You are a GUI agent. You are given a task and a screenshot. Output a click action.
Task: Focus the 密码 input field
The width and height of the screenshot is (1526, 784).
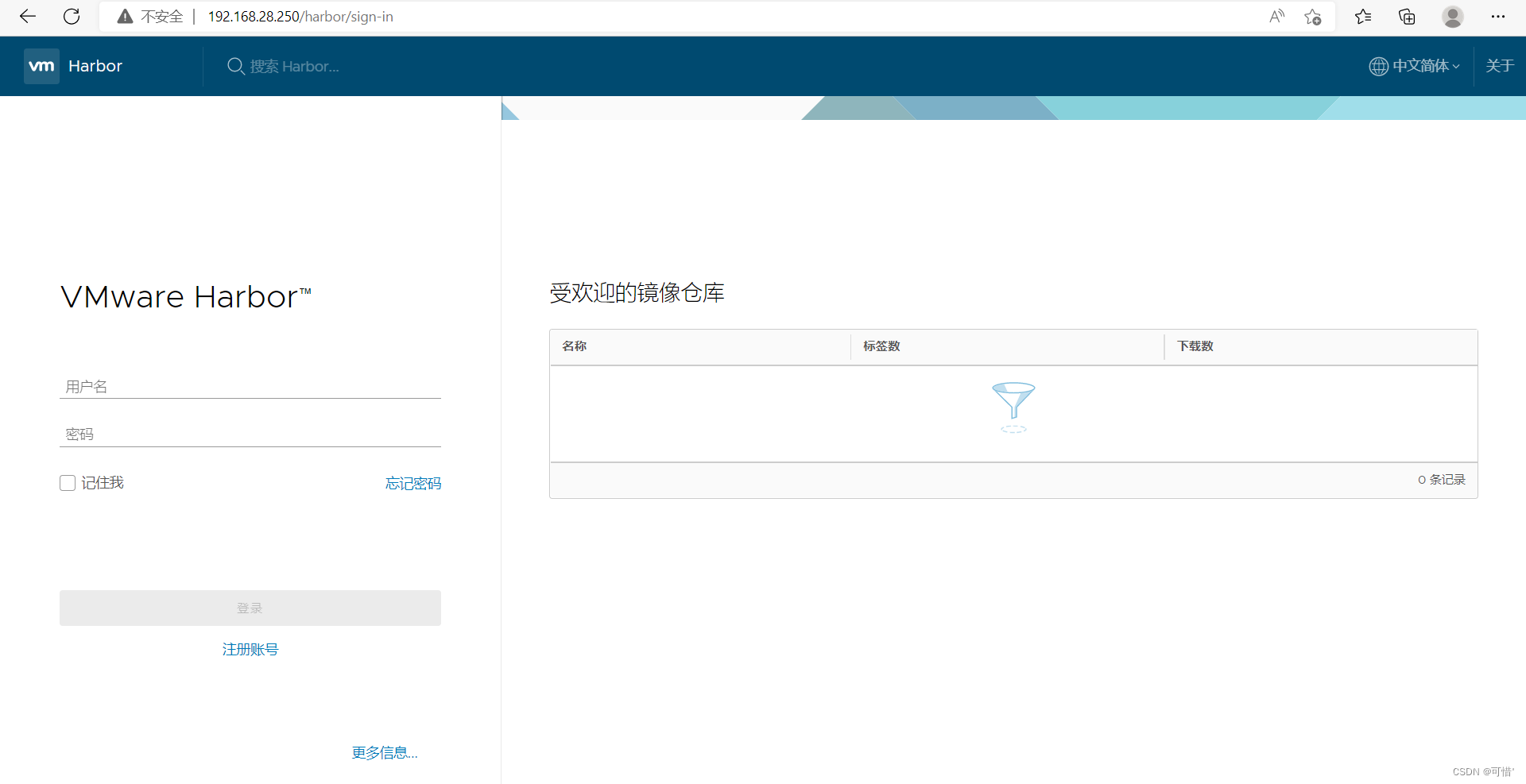[250, 434]
